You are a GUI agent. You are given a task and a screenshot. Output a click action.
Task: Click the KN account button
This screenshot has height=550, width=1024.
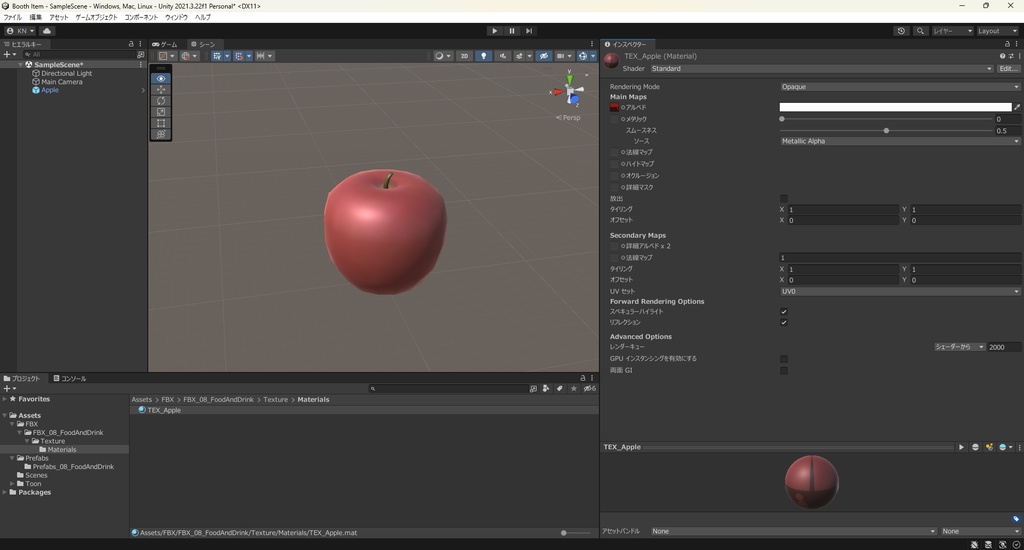point(20,31)
